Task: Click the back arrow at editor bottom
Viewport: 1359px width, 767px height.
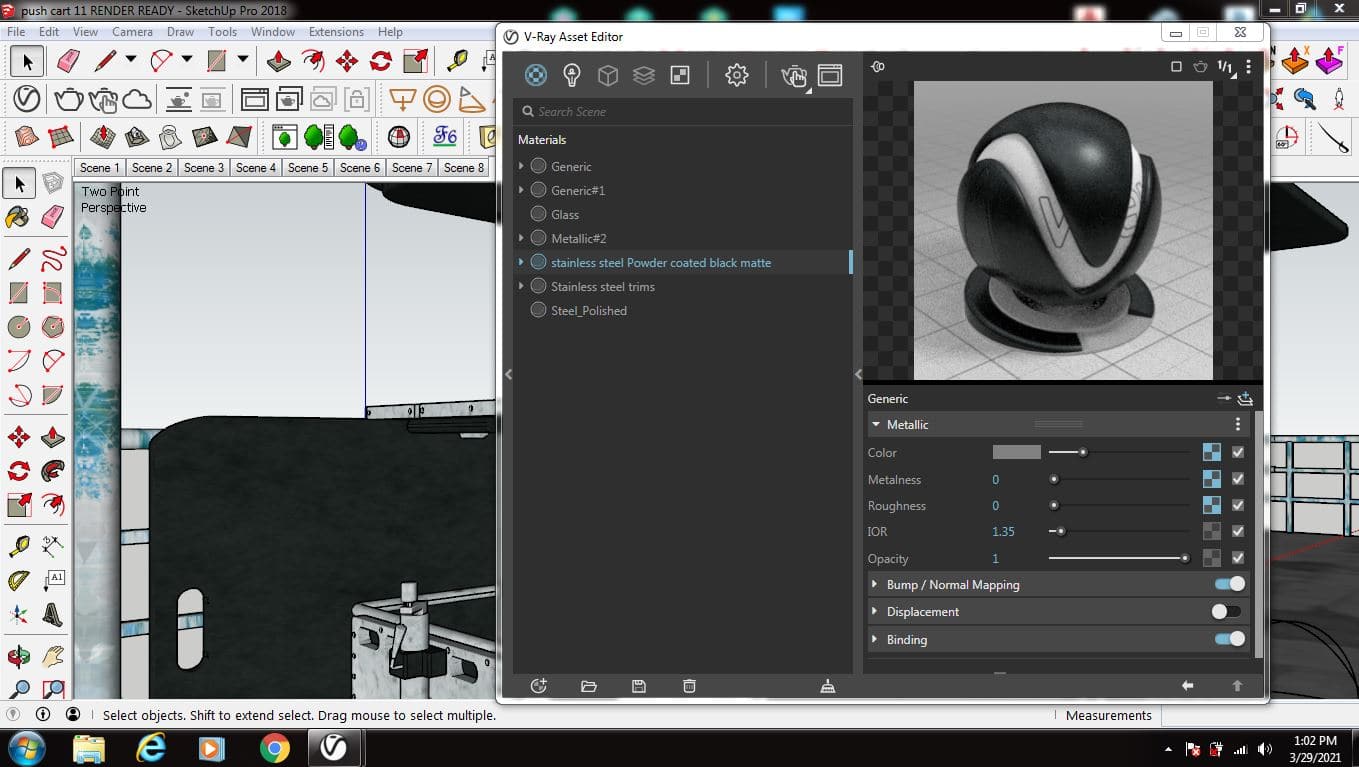Action: pyautogui.click(x=1187, y=686)
